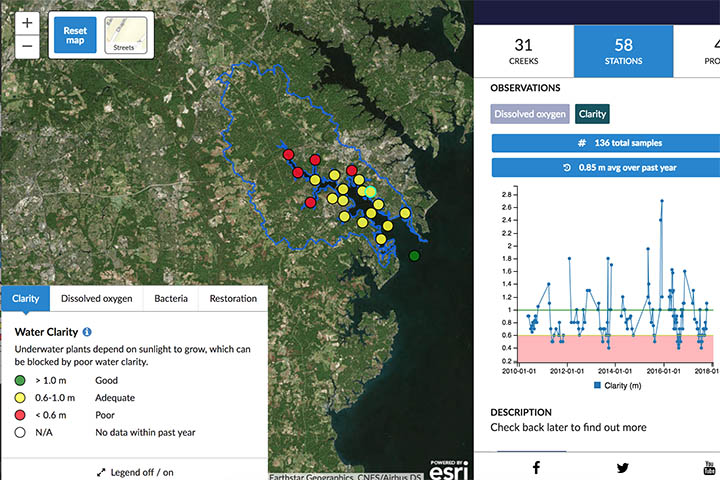
Task: Open the Restoration legend tab
Action: pos(232,298)
